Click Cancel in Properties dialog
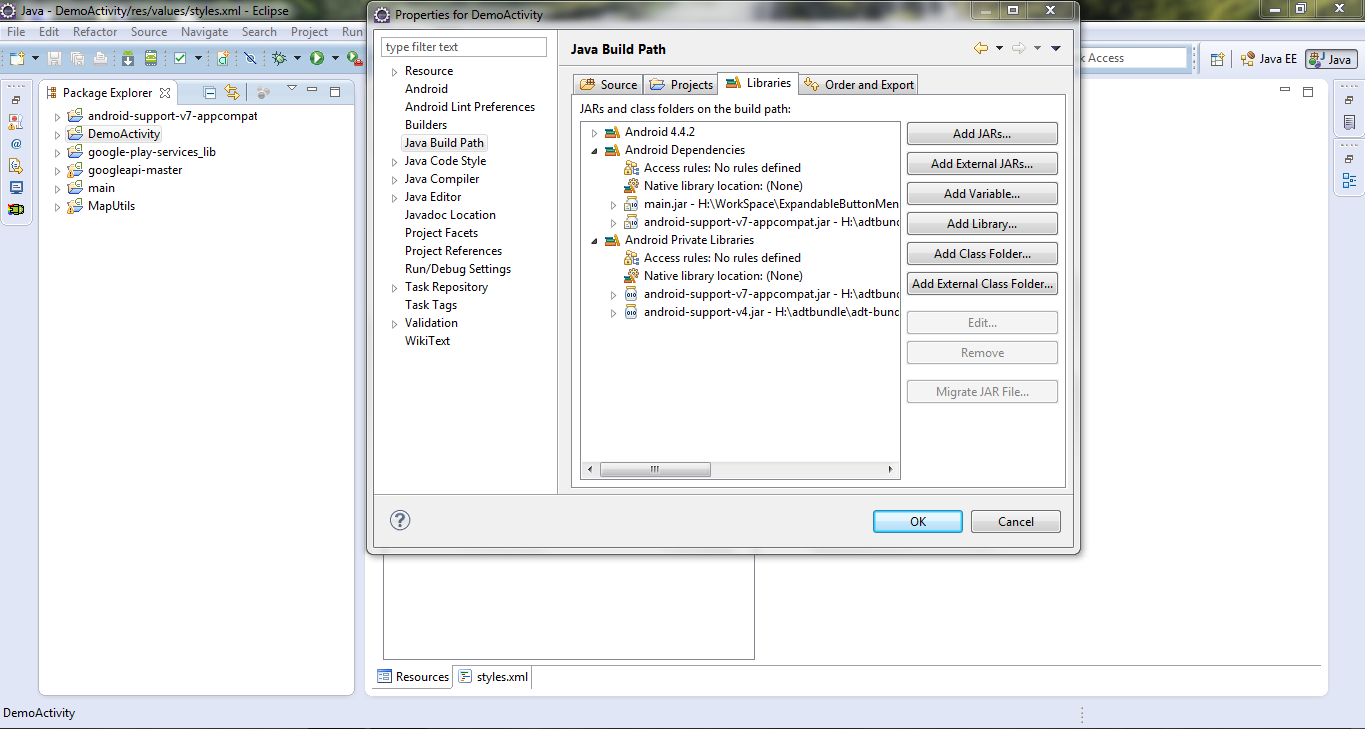The image size is (1365, 729). [x=1016, y=521]
